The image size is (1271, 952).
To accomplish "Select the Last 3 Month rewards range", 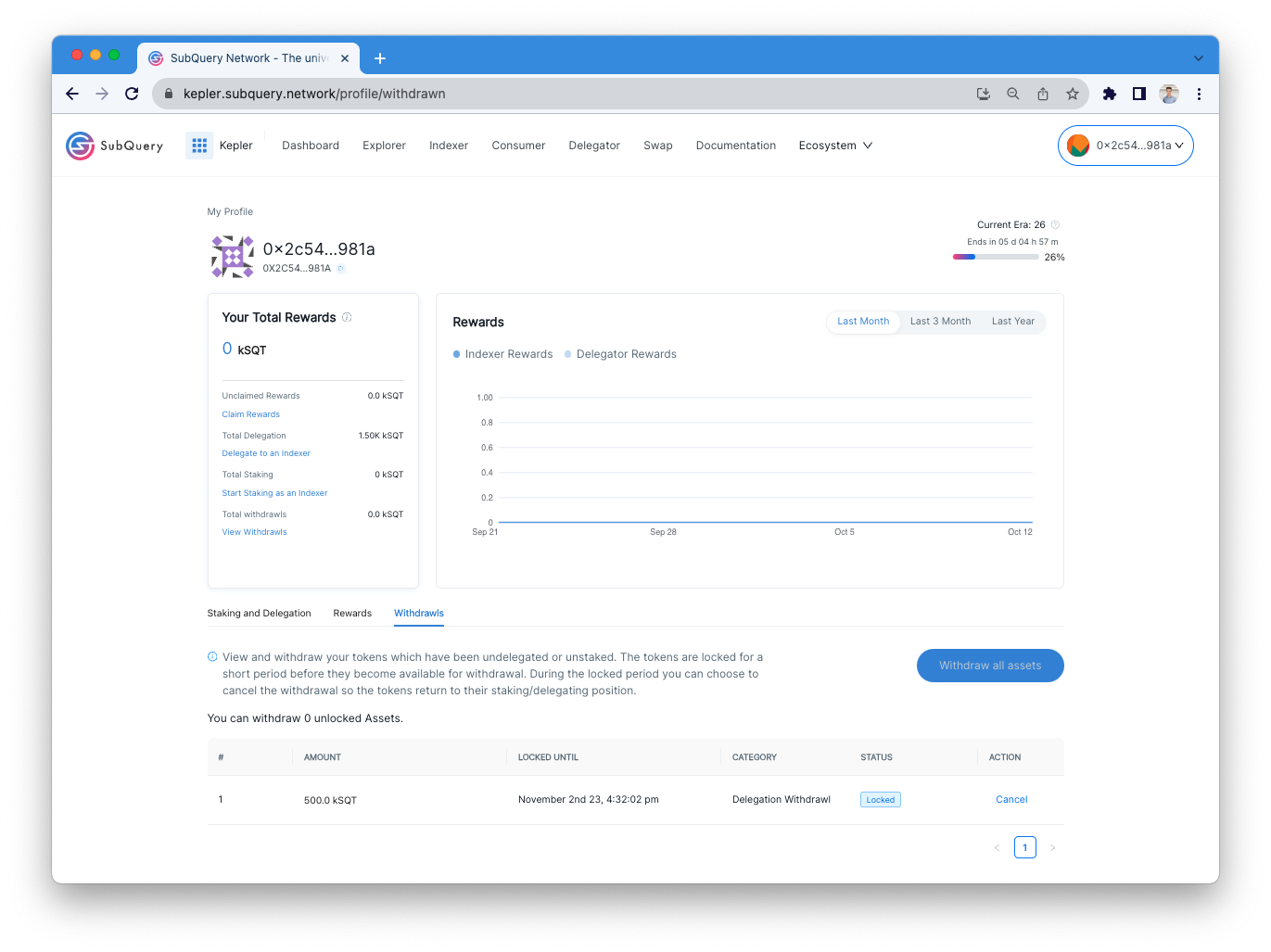I will [940, 322].
